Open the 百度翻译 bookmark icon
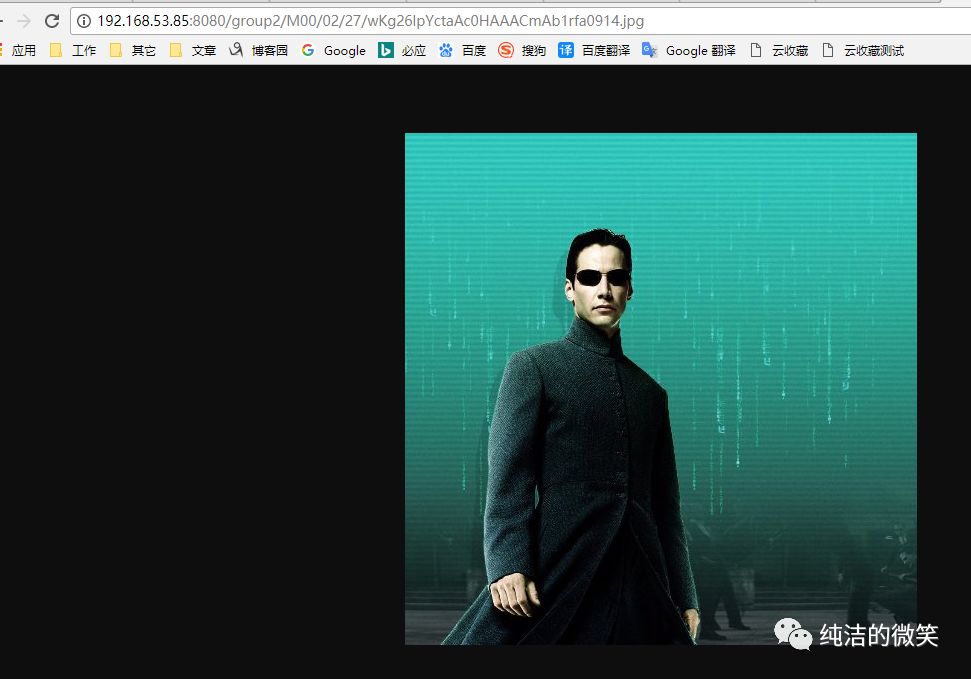Screen dimensions: 971x679 click(x=565, y=50)
